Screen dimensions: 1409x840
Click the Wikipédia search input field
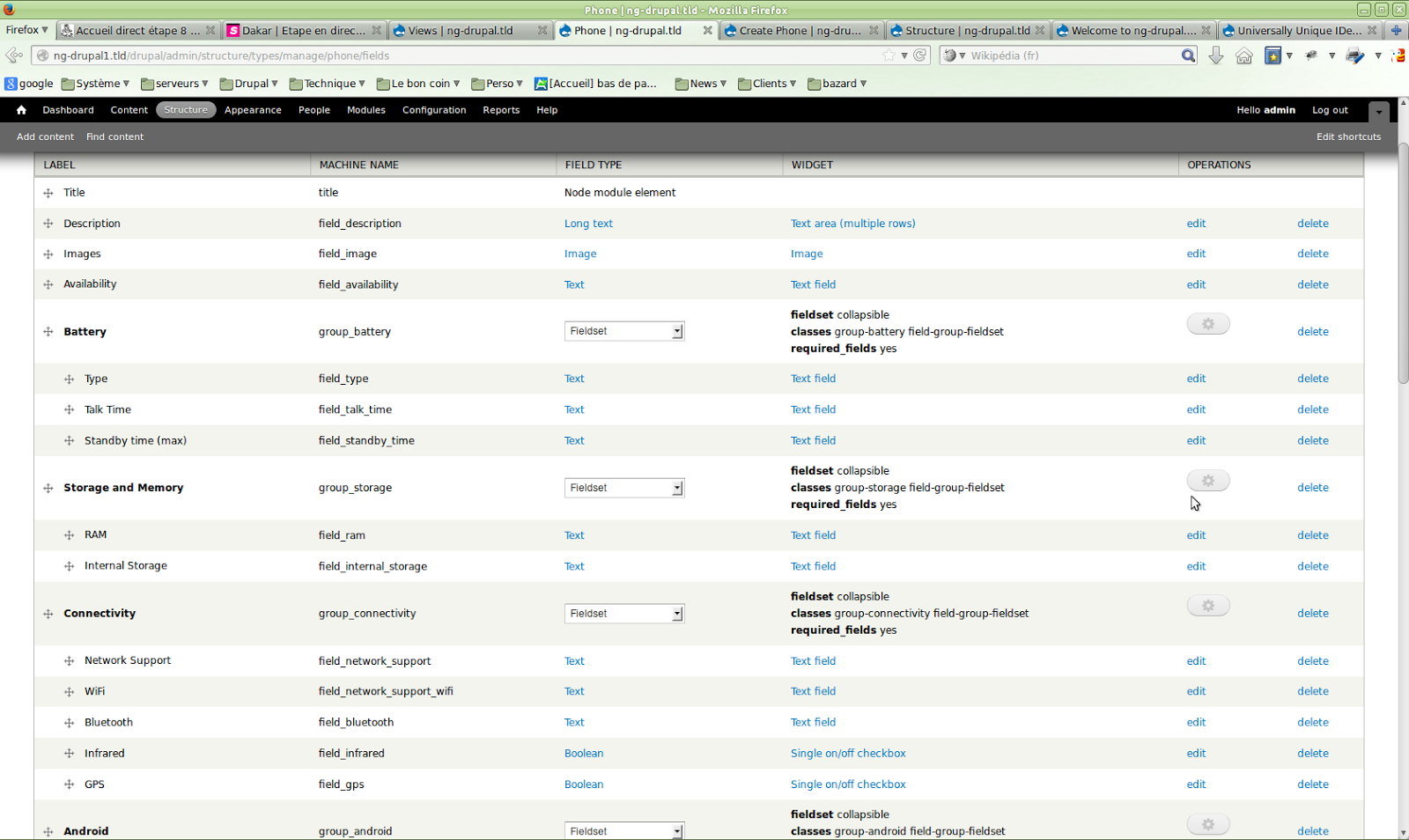click(x=1073, y=55)
